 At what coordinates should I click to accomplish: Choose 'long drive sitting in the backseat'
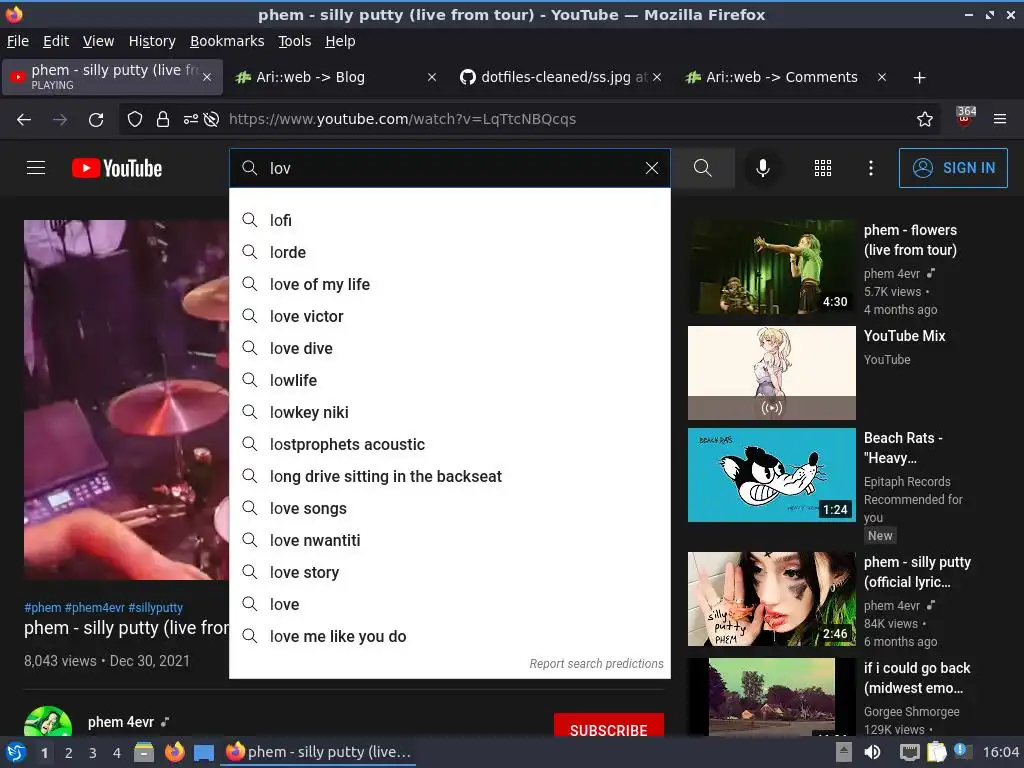449,476
